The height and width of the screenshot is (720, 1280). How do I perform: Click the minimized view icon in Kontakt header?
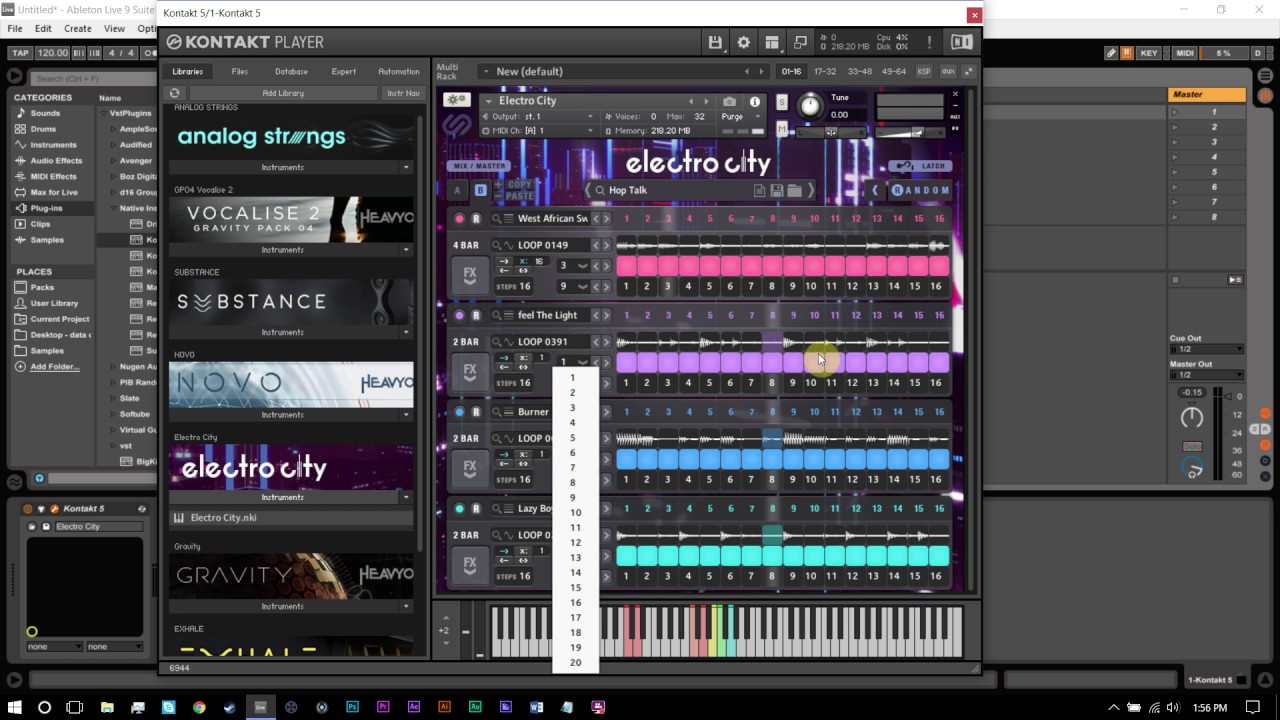tap(800, 42)
